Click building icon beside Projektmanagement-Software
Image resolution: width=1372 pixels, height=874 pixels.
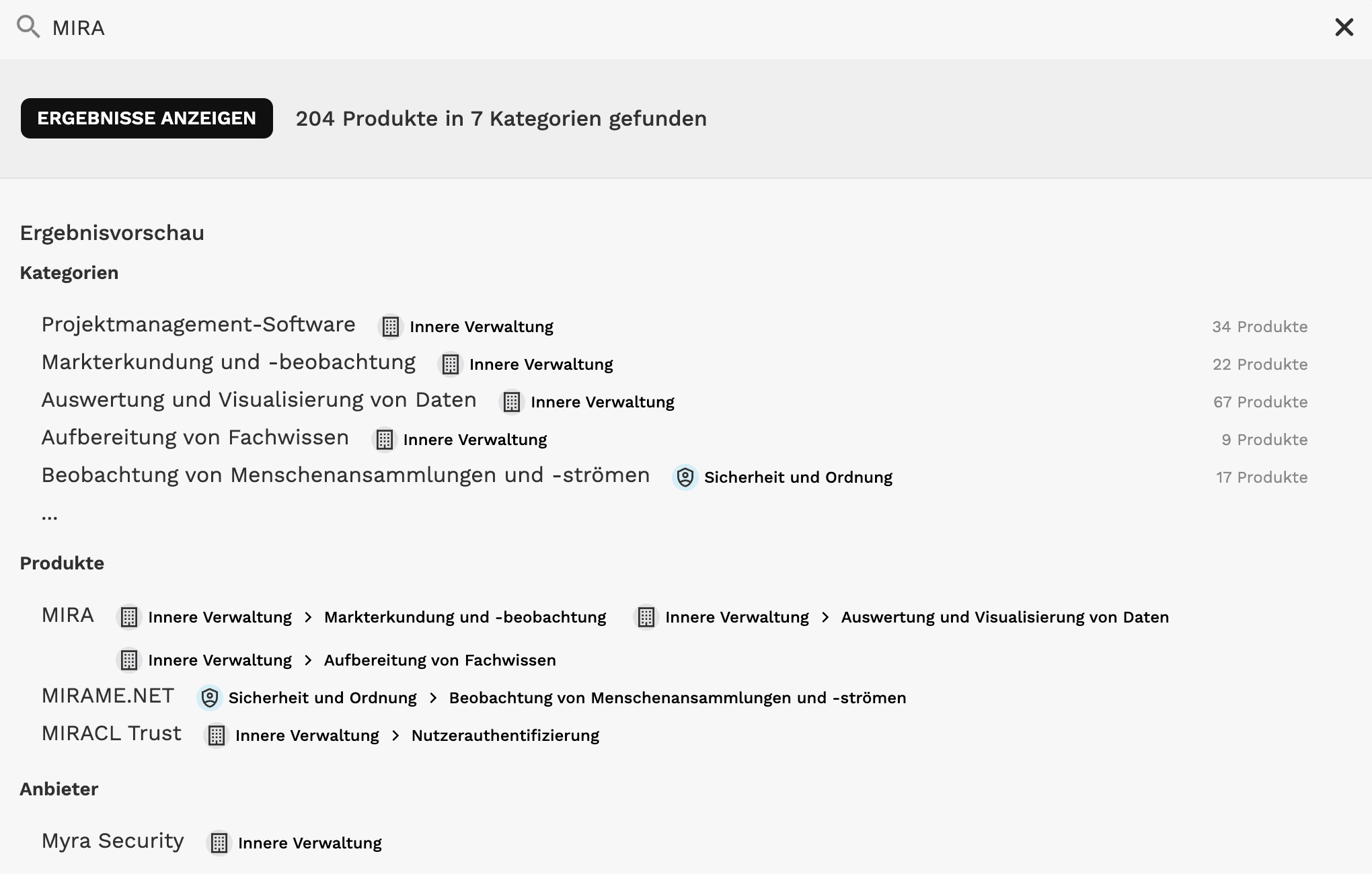pos(391,327)
